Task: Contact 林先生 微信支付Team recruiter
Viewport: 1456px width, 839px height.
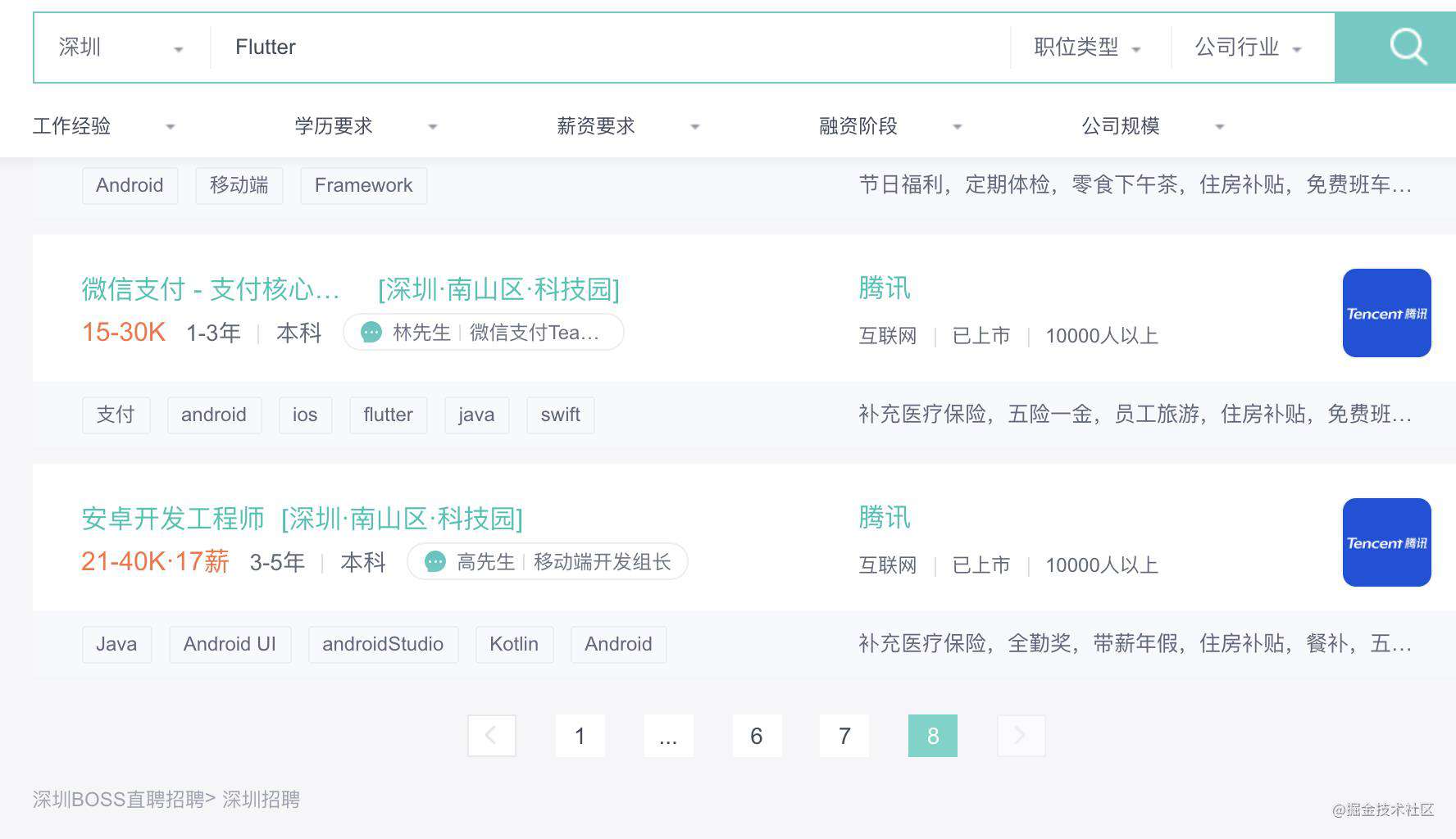Action: 484,333
